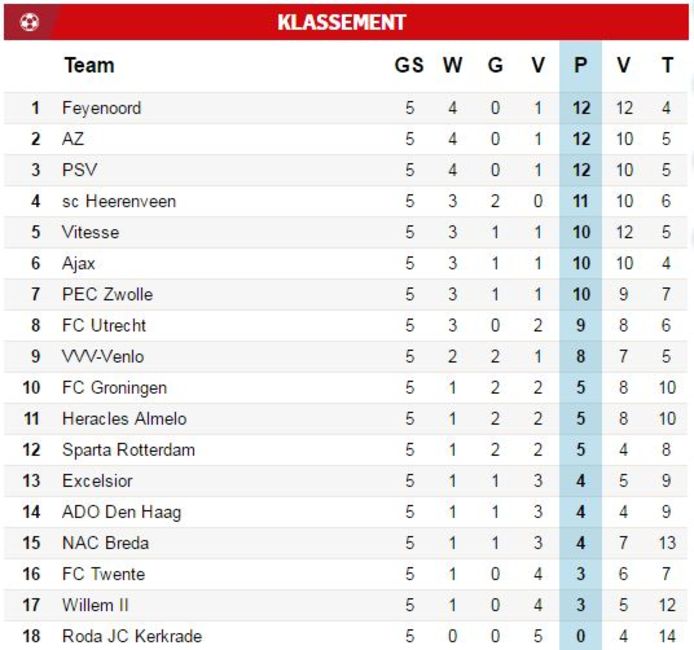Viewport: 694px width, 650px height.
Task: Select Vitesse in the standings
Action: (x=90, y=232)
